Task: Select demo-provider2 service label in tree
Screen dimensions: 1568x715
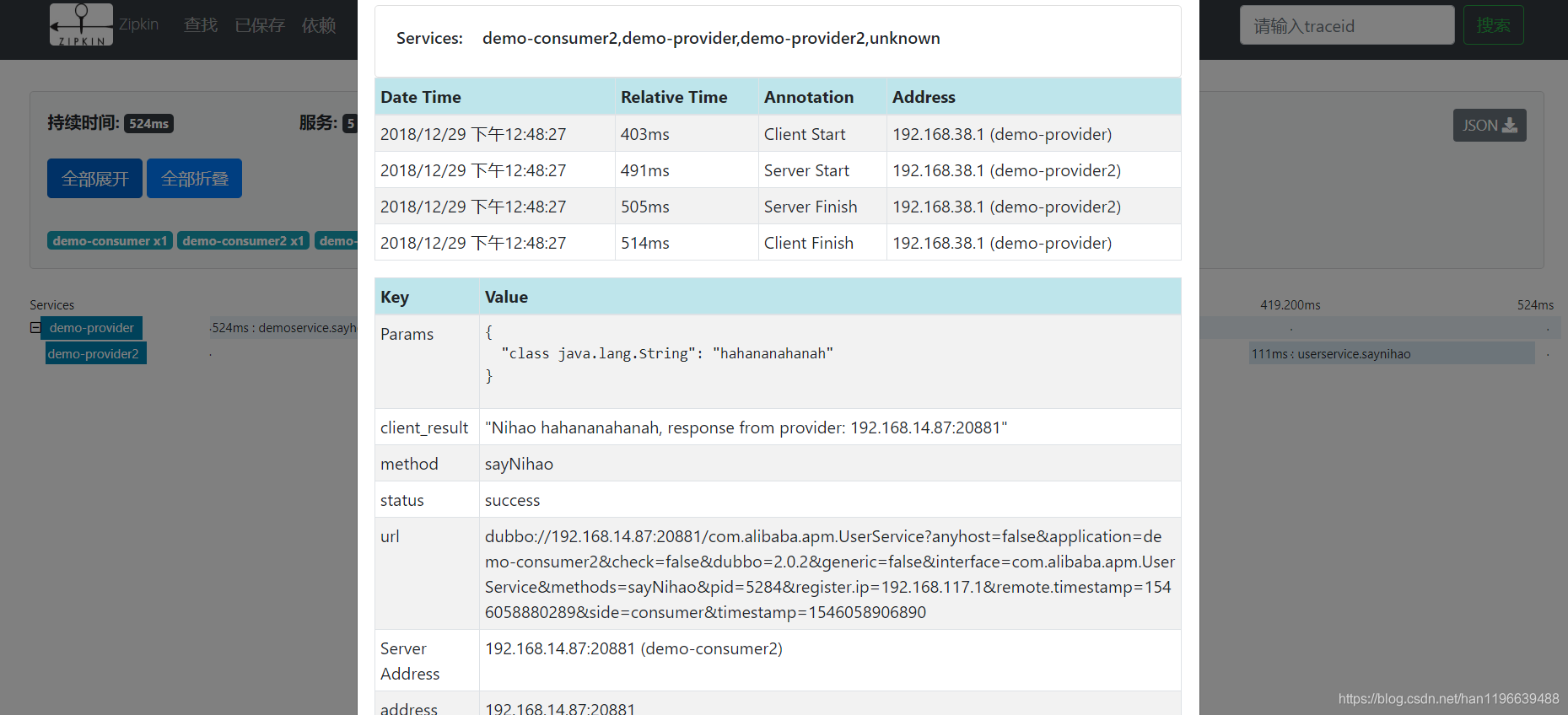Action: coord(95,353)
